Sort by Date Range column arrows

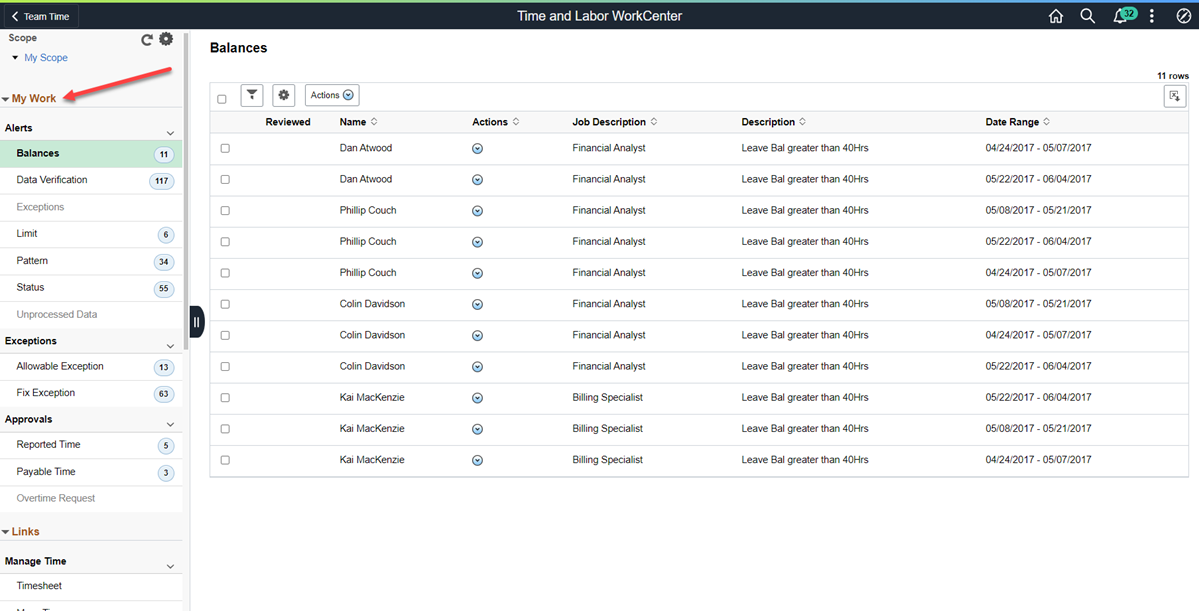coord(1046,122)
